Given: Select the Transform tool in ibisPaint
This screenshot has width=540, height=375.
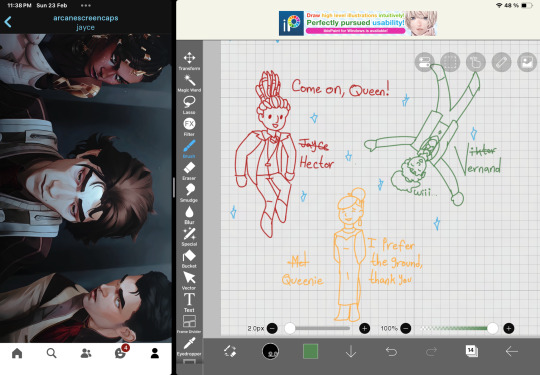Looking at the screenshot, I should pos(189,61).
